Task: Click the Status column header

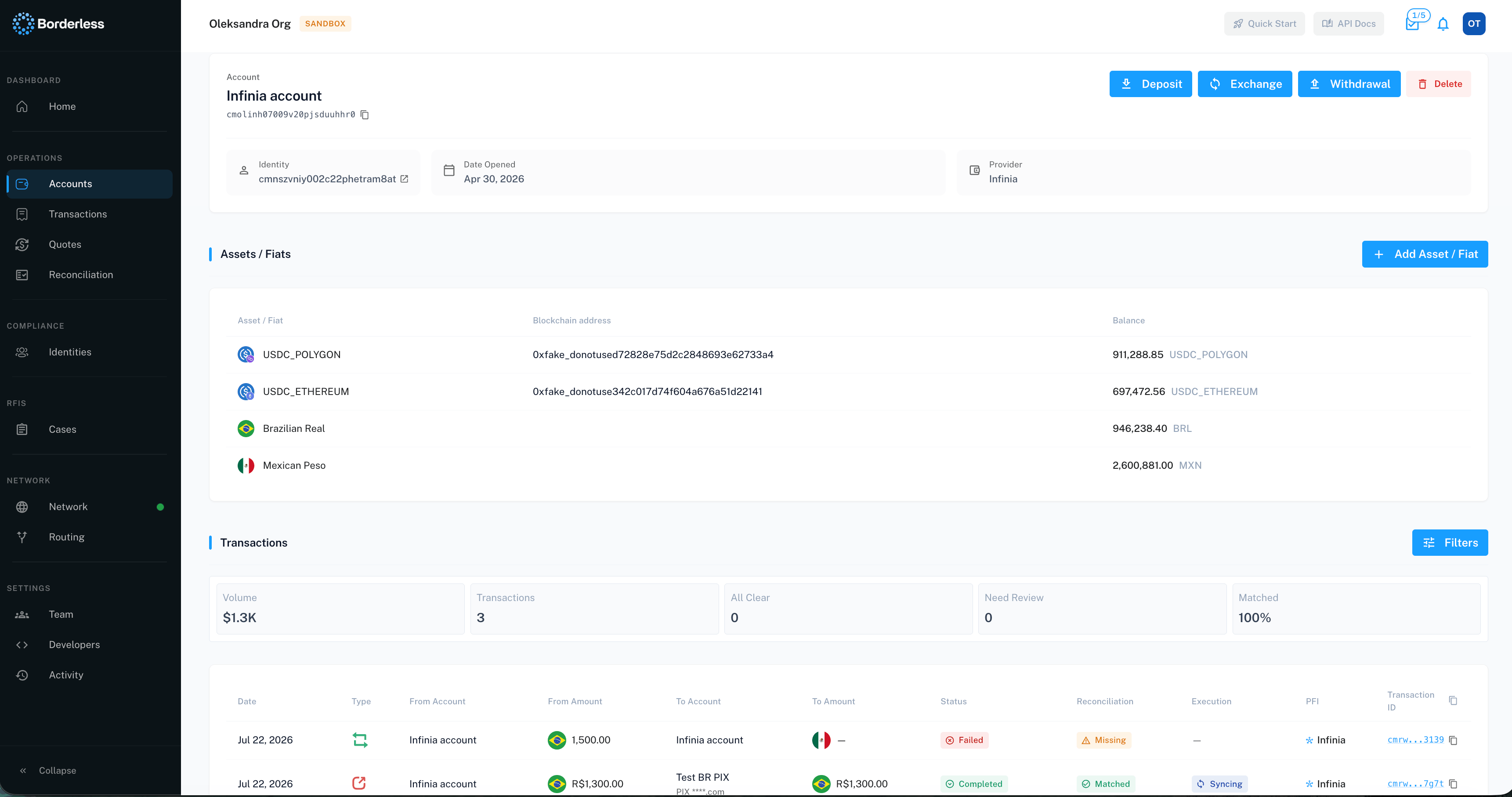Action: pos(953,701)
